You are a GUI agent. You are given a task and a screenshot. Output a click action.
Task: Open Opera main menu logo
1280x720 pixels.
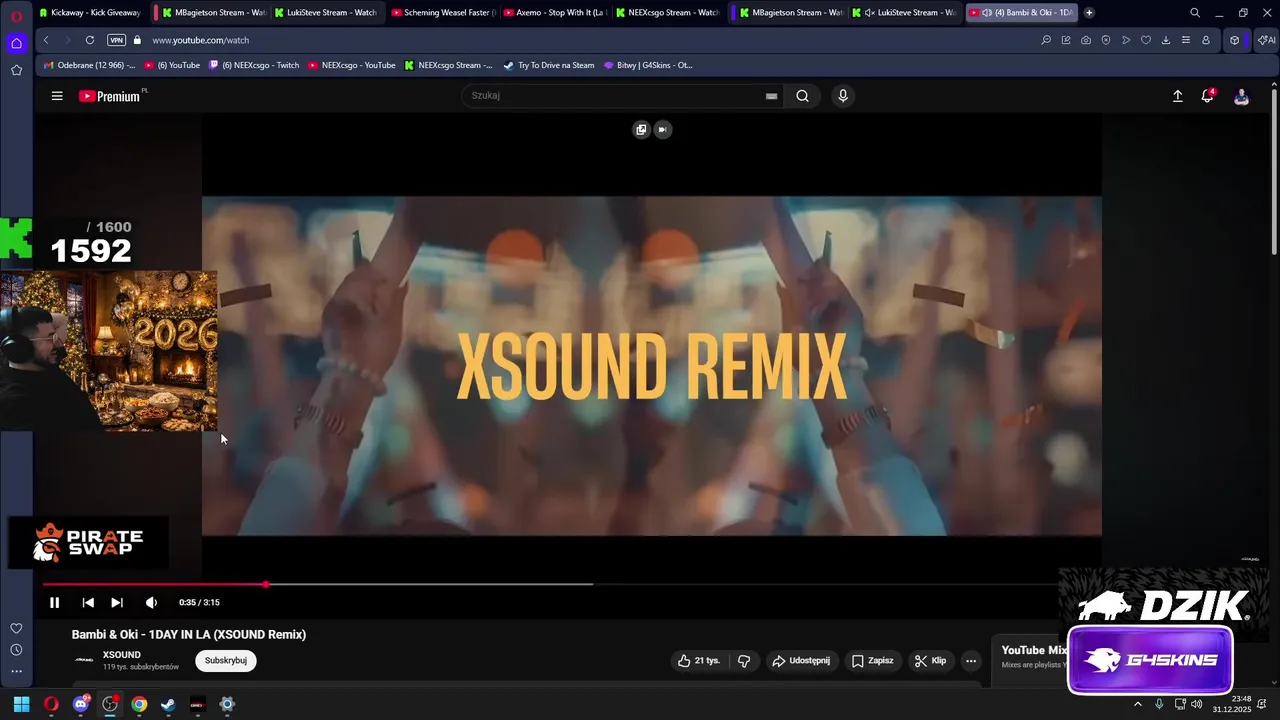pos(16,16)
